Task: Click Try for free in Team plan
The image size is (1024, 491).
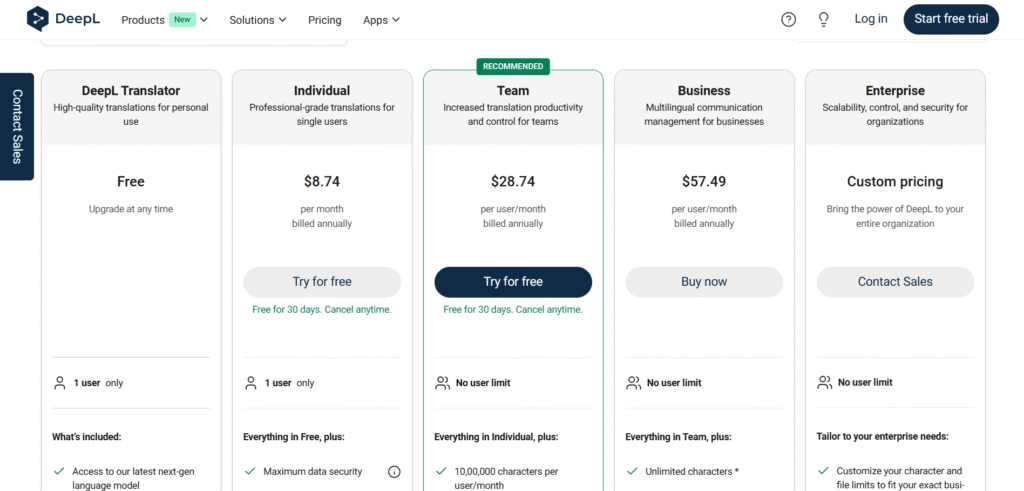Action: pos(513,282)
